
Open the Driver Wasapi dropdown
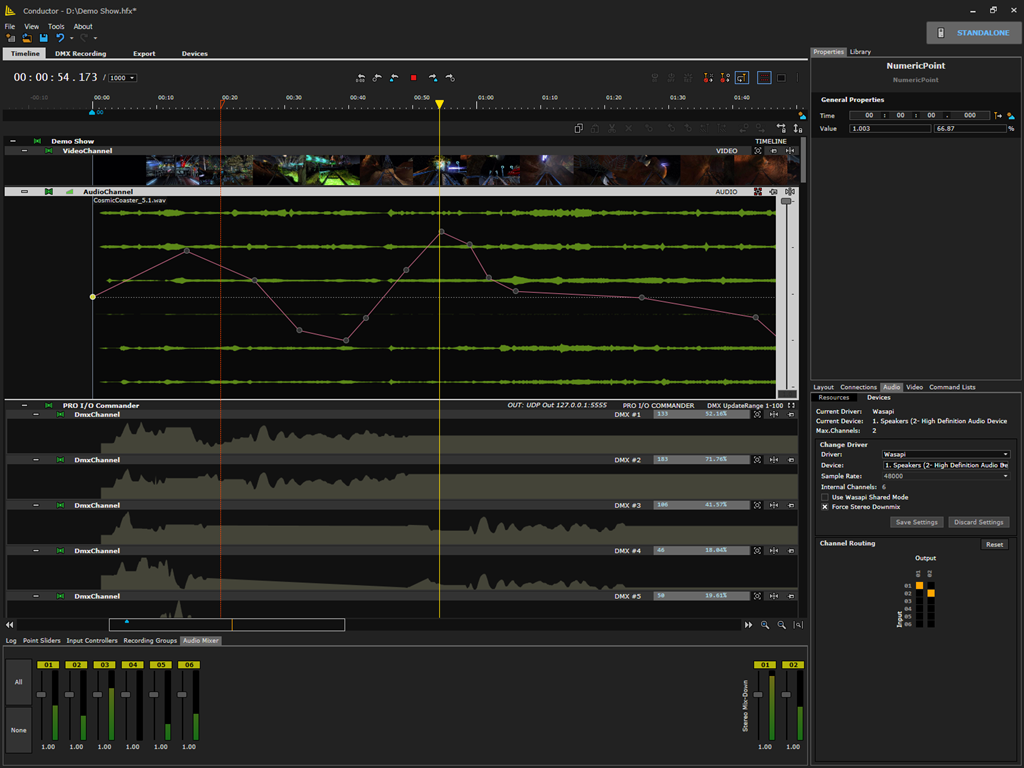coord(946,455)
